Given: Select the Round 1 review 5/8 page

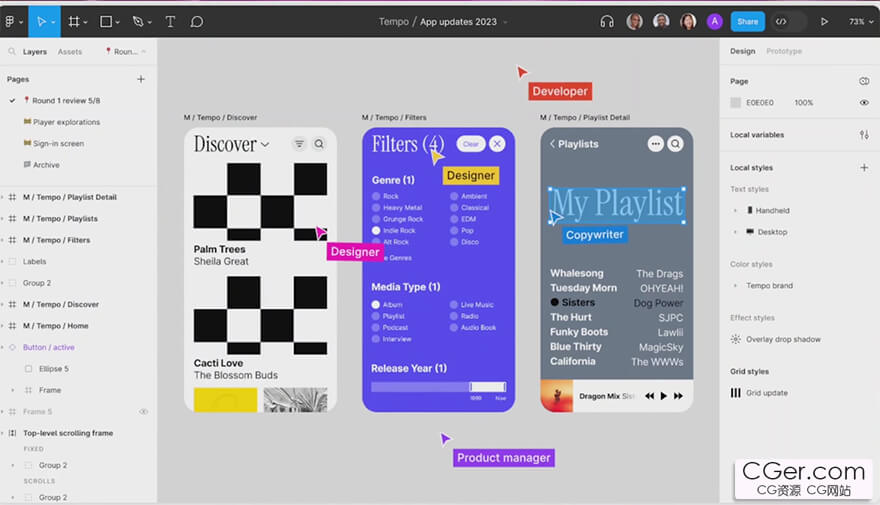Looking at the screenshot, I should pos(66,100).
